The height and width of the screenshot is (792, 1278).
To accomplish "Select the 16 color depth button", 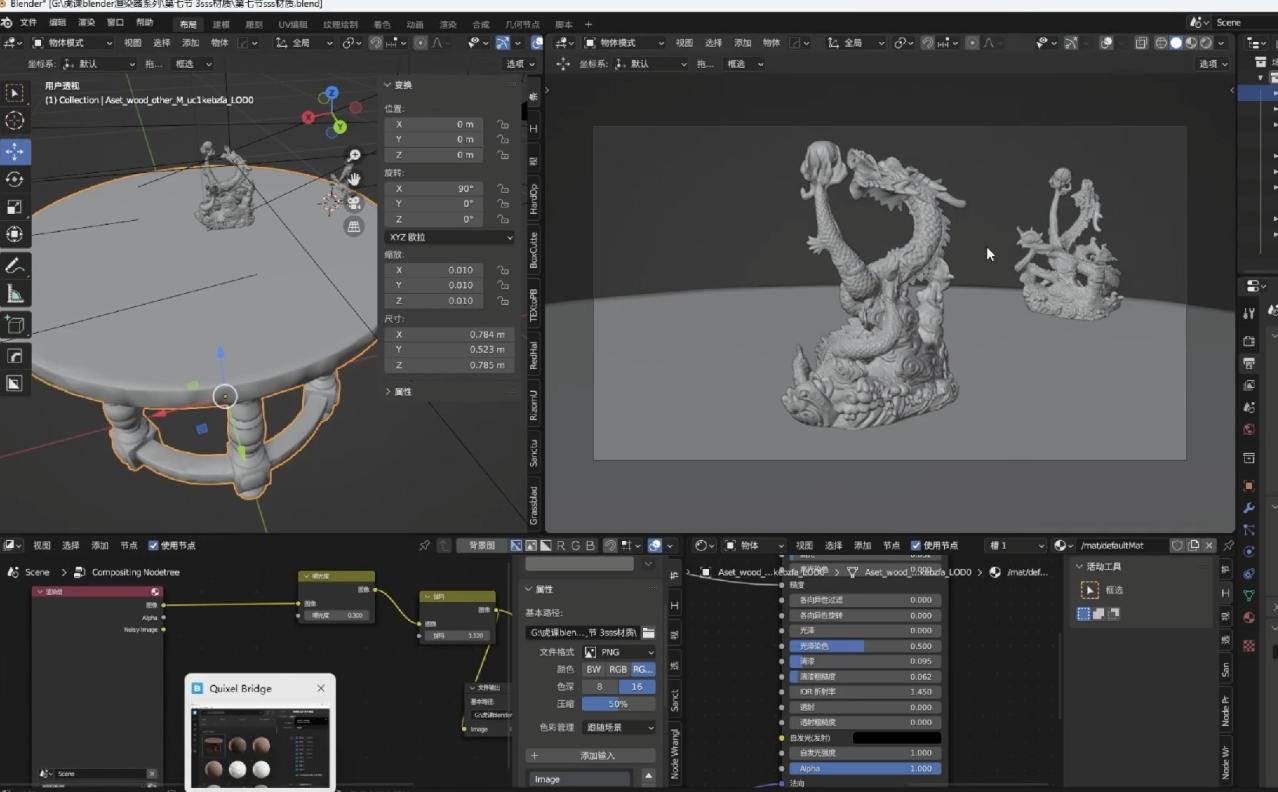I will [x=637, y=687].
